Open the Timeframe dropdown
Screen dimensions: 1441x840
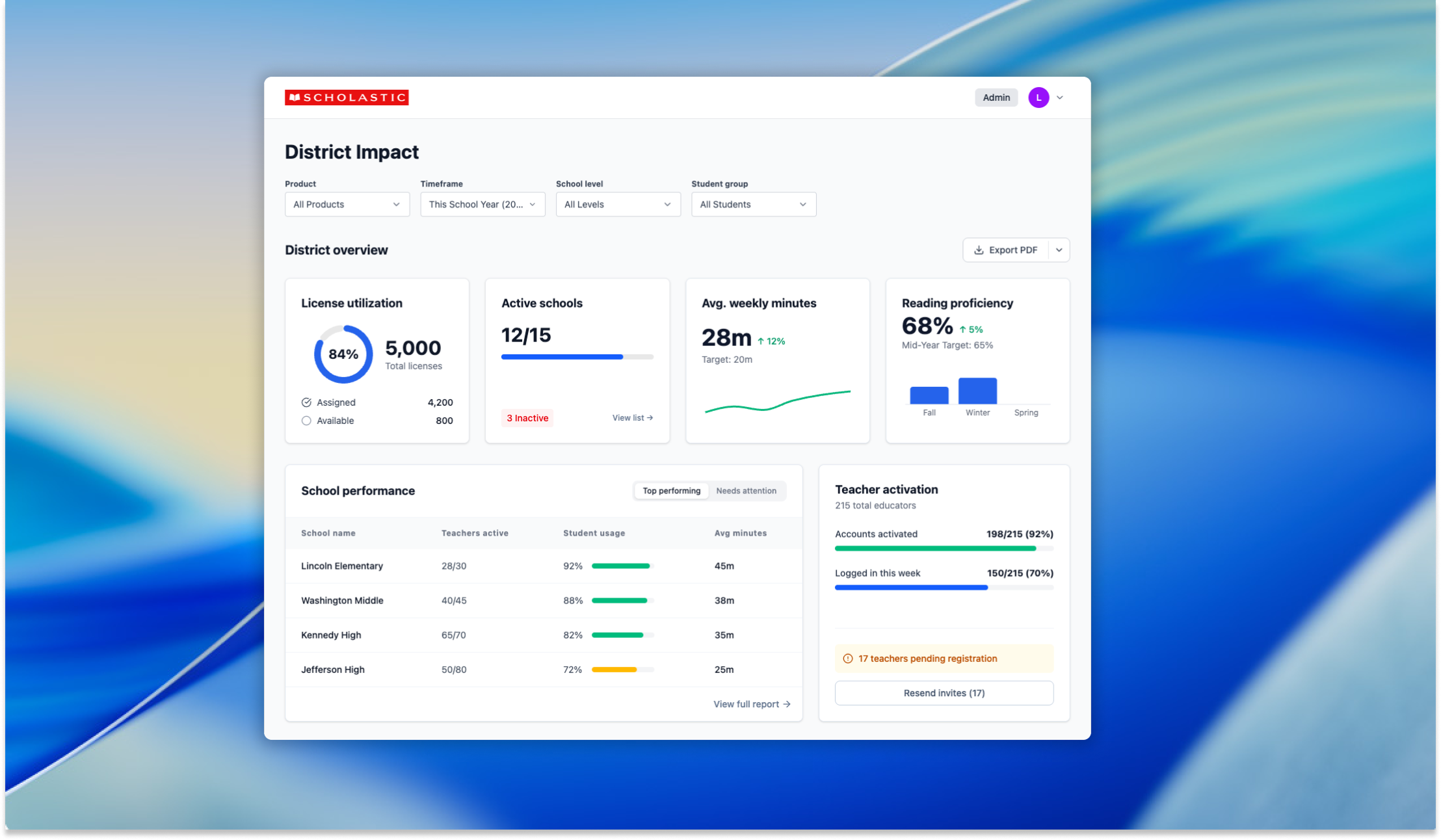(x=483, y=204)
